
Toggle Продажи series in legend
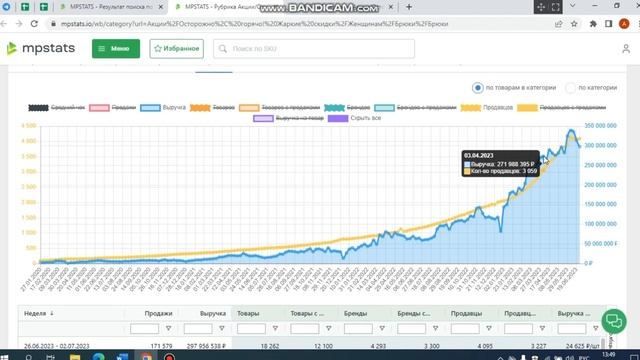(x=113, y=108)
